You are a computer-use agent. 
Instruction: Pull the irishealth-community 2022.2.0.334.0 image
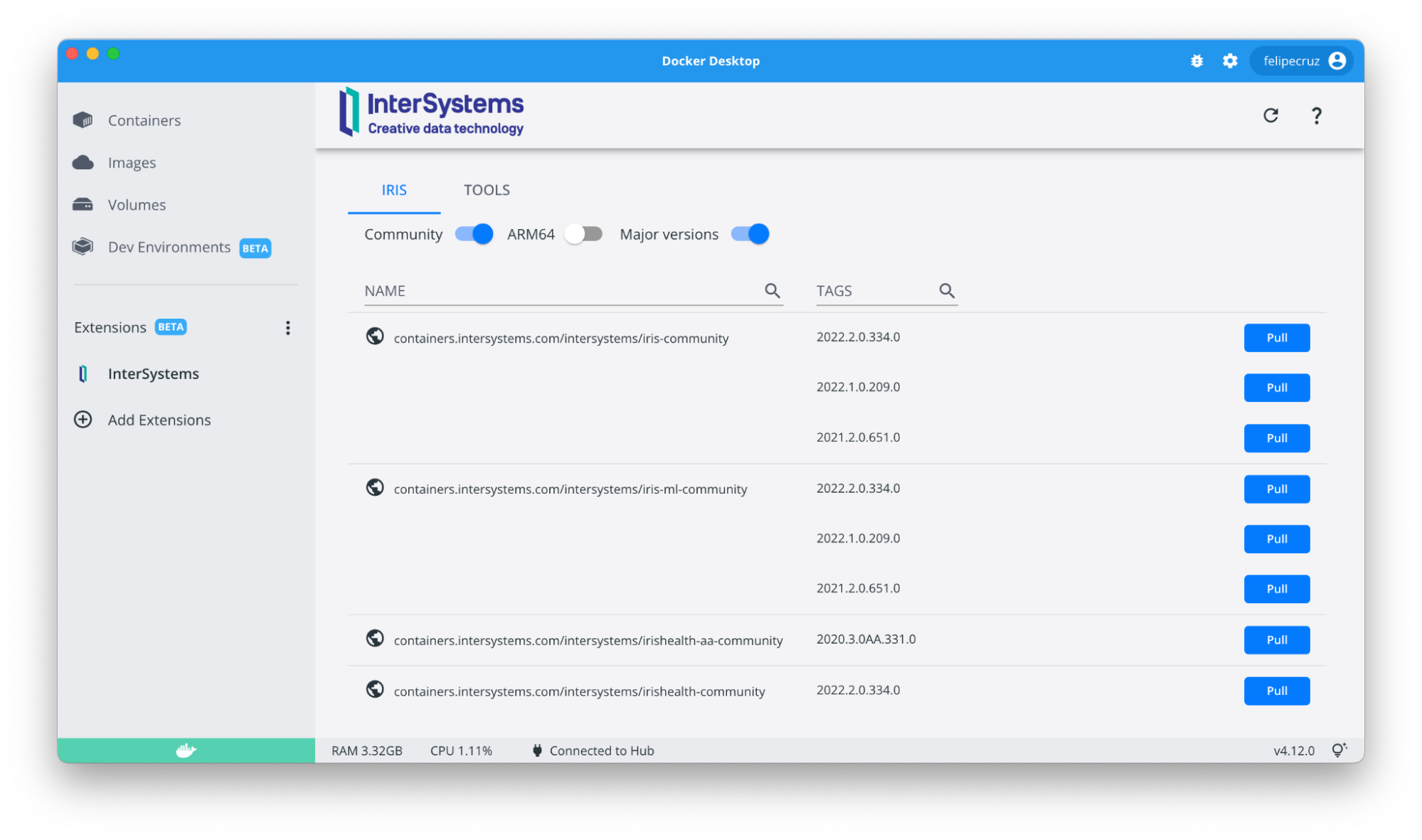1276,691
